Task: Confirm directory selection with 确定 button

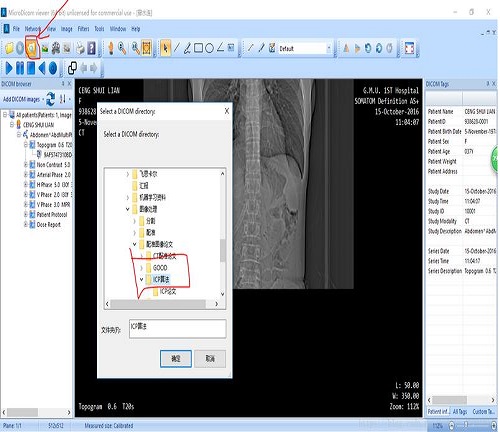Action: pyautogui.click(x=176, y=359)
